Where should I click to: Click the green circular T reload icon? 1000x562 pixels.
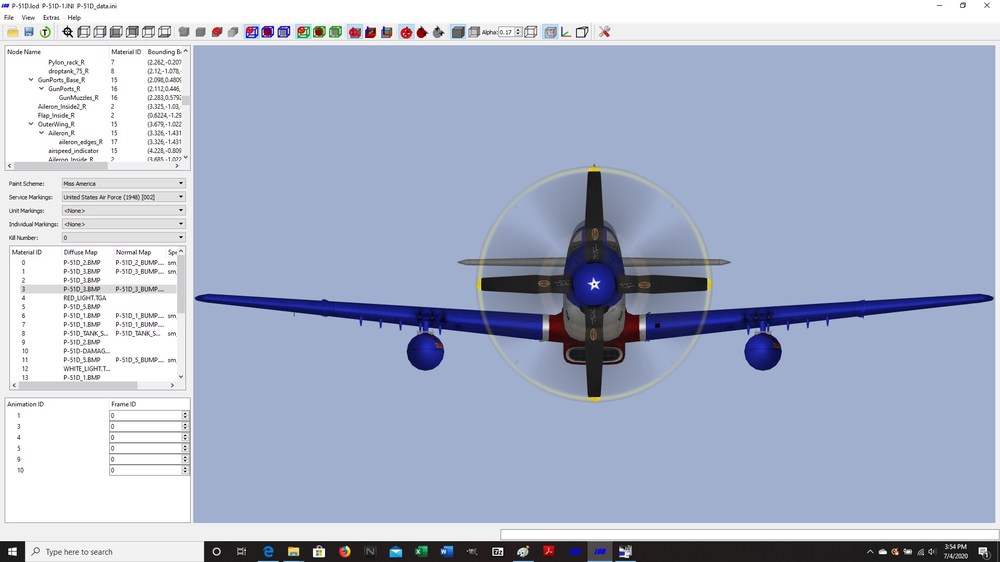coord(45,32)
